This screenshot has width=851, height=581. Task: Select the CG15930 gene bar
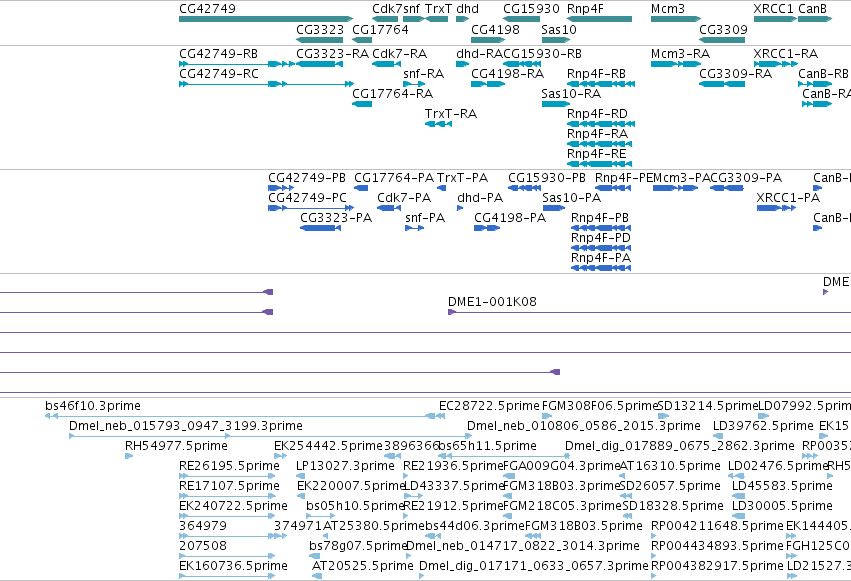pos(522,19)
